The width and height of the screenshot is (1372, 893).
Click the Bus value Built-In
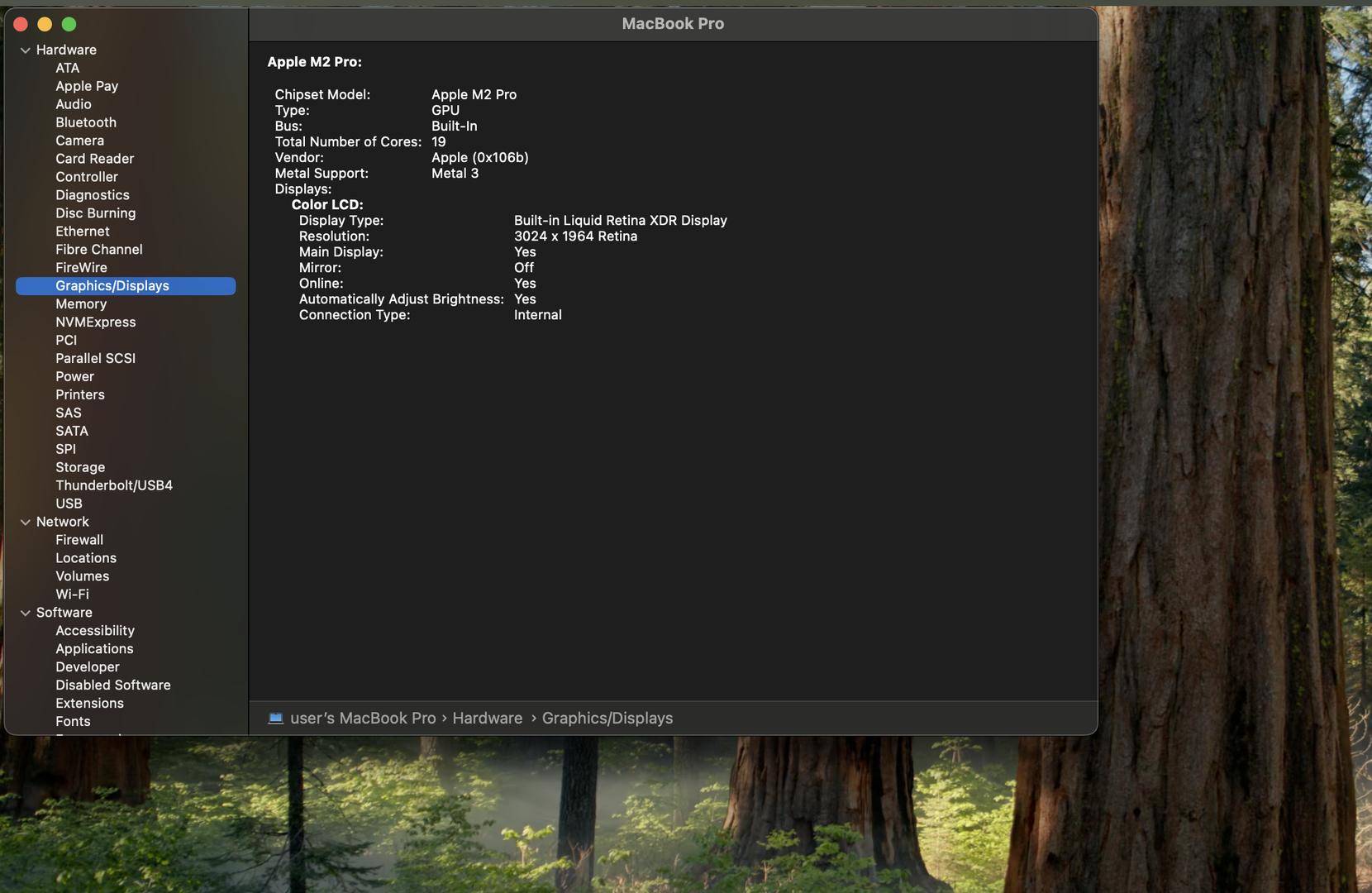click(x=455, y=127)
